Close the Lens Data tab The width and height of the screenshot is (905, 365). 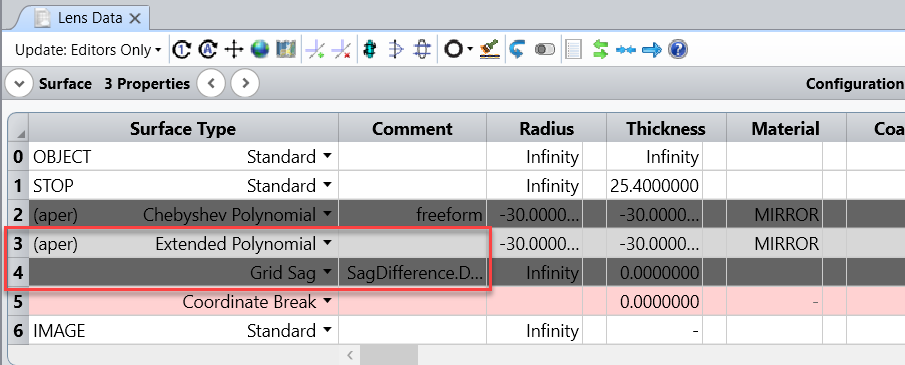pos(135,18)
